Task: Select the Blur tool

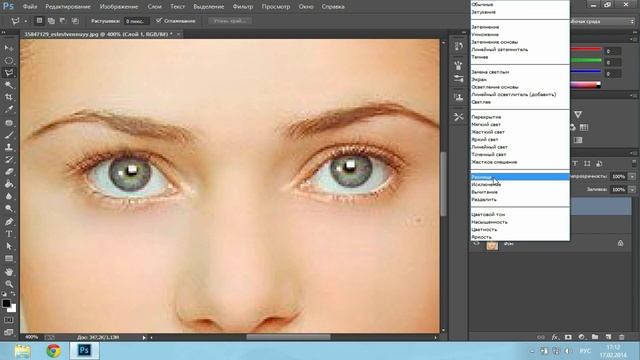Action: (9, 196)
